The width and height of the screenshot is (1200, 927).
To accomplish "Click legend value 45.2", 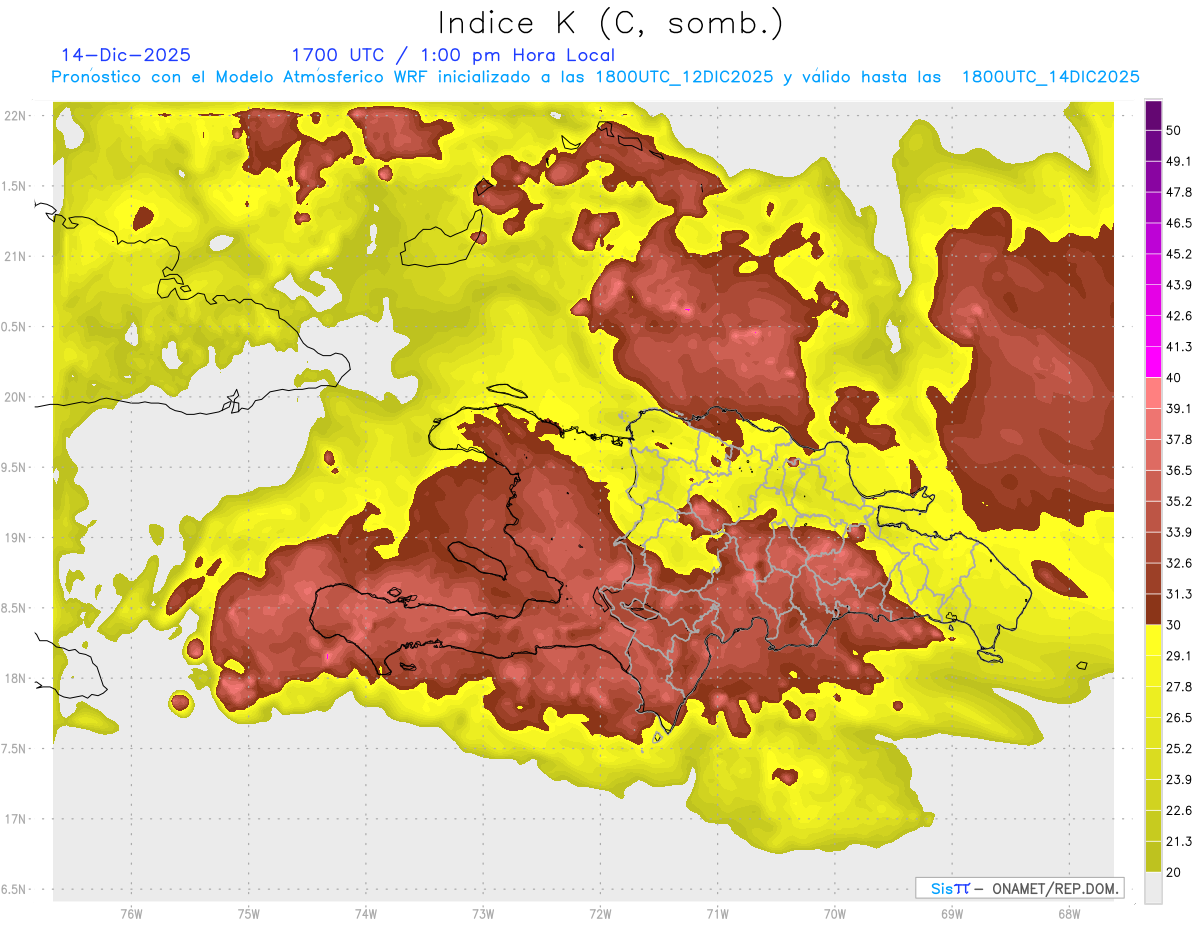I will tap(1178, 254).
